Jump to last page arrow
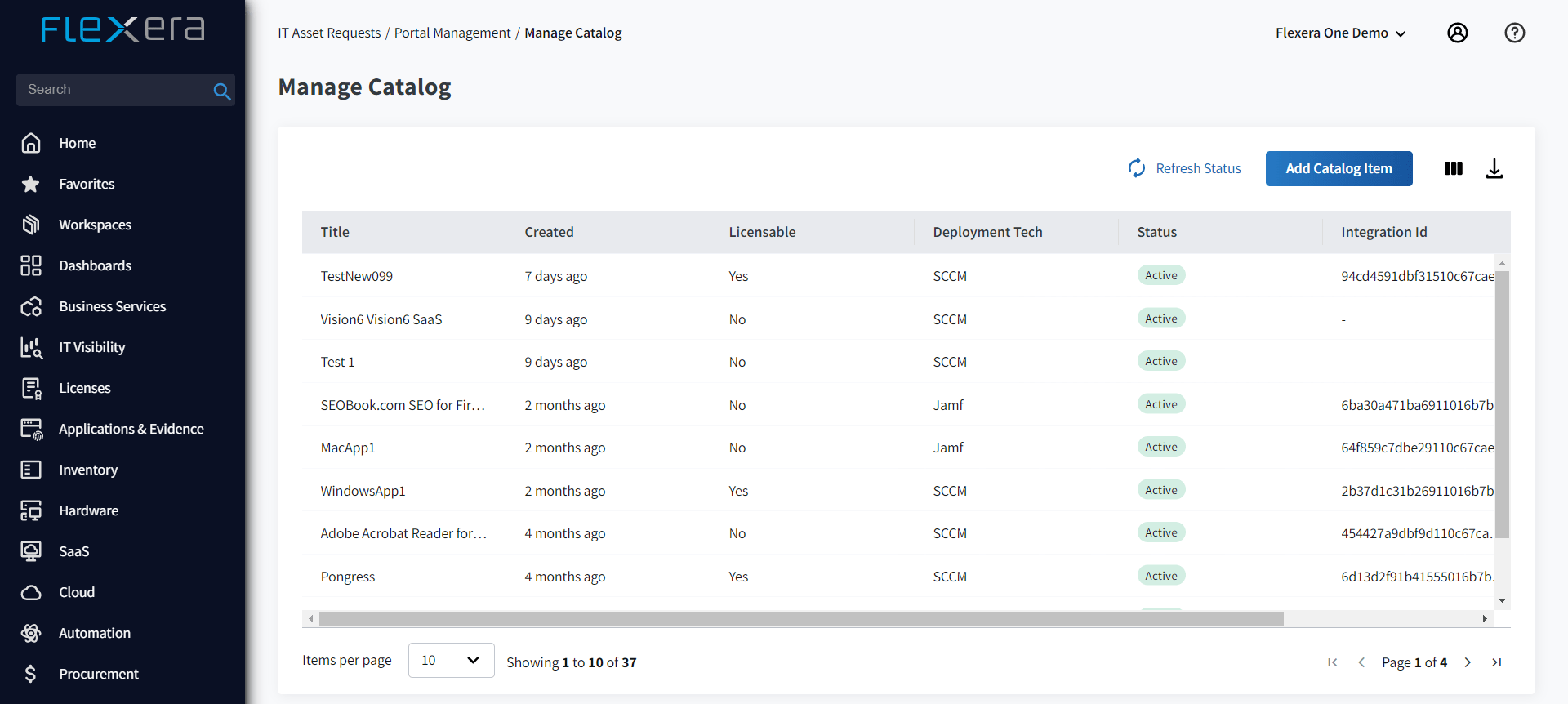This screenshot has height=704, width=1568. pos(1496,662)
